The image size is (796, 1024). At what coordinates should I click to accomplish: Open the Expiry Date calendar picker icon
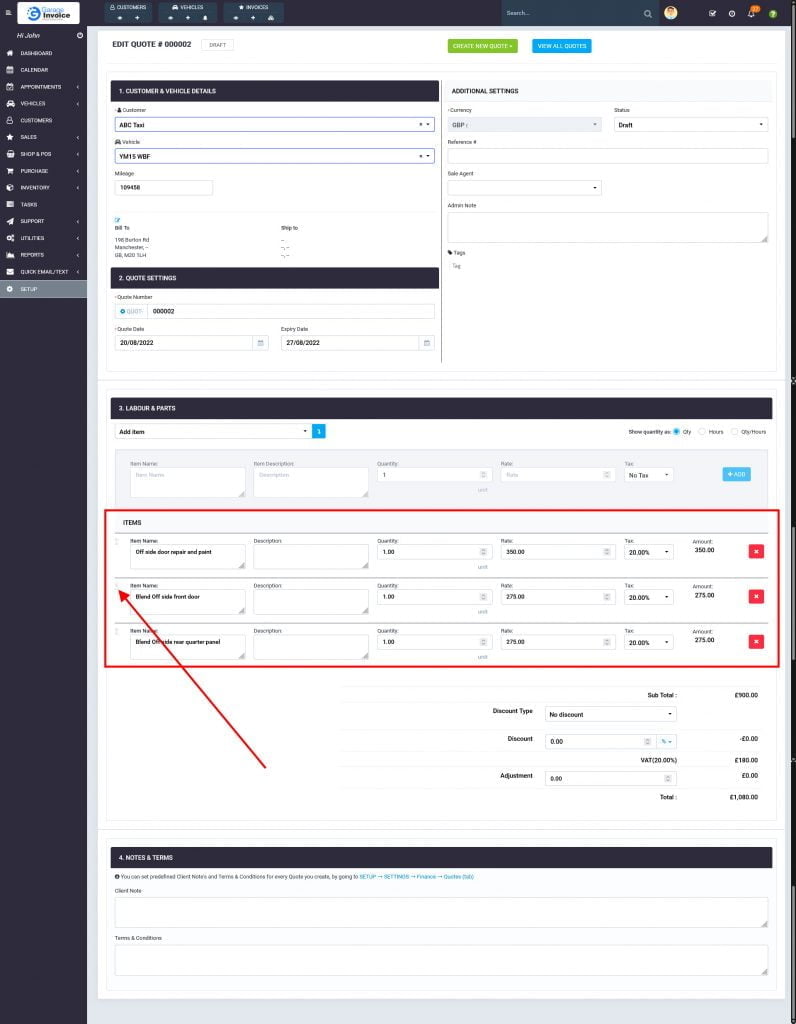427,343
